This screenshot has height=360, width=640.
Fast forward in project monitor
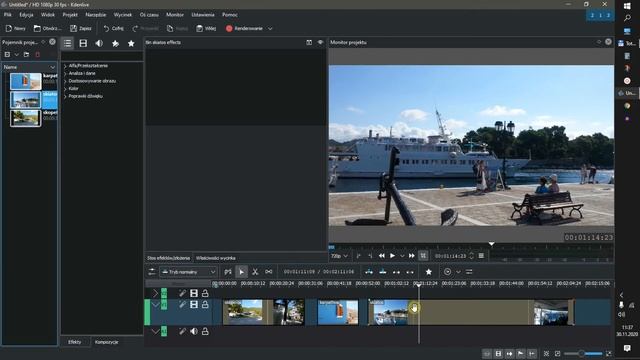(411, 256)
